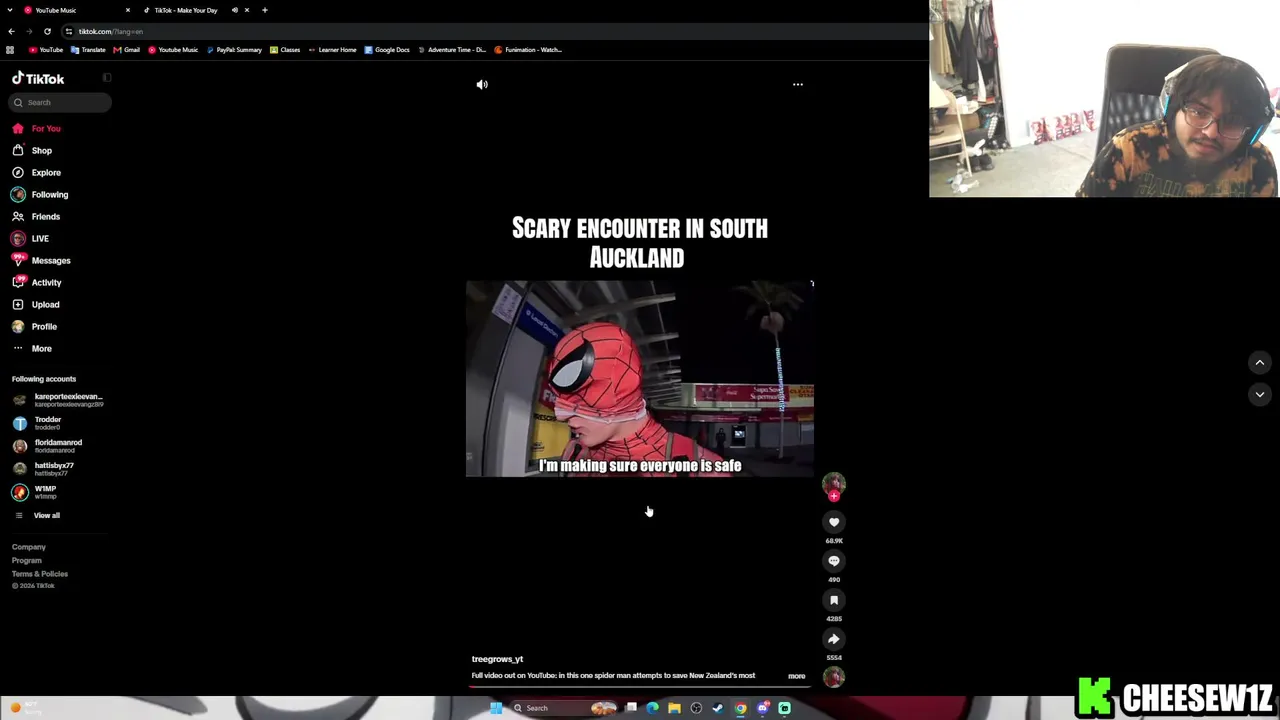Go to the previous video
The width and height of the screenshot is (1280, 720).
pos(1260,362)
